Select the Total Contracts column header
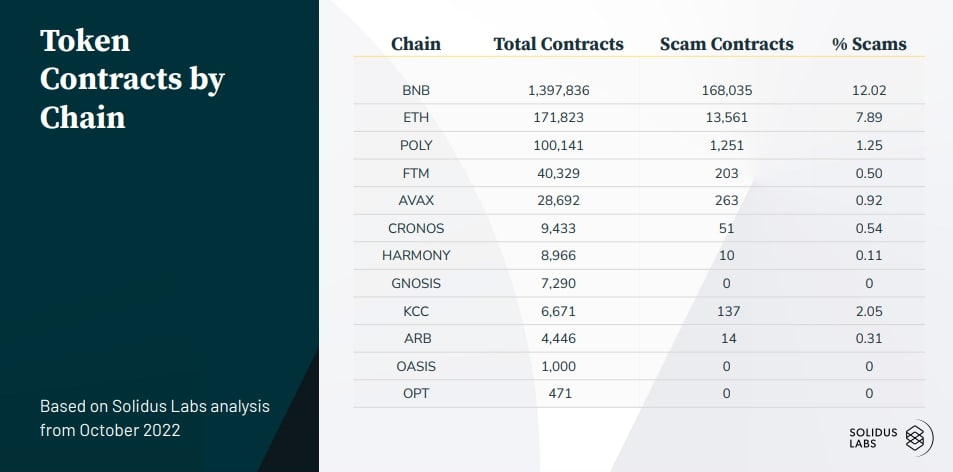The height and width of the screenshot is (472, 953). tap(558, 44)
